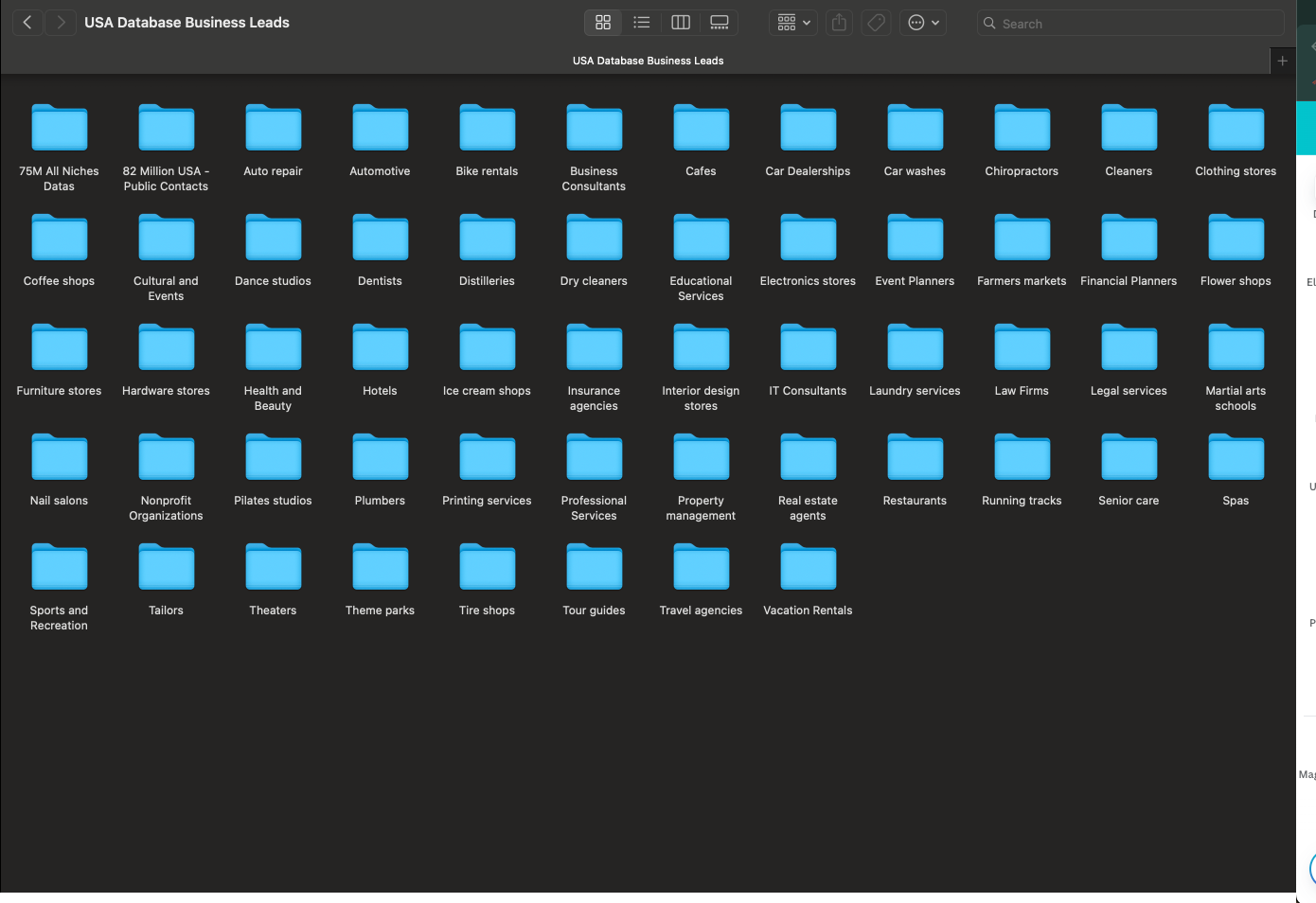Switch to icon view in the toolbar

pyautogui.click(x=603, y=22)
